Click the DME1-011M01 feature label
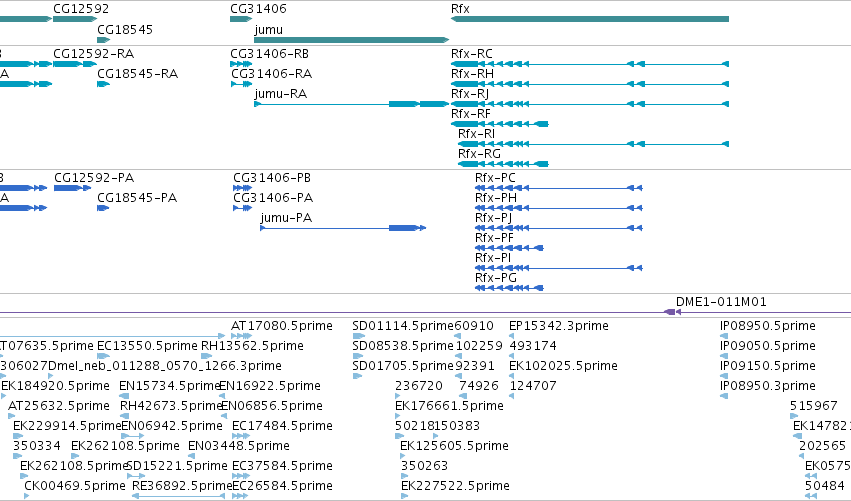The image size is (851, 501). (x=721, y=302)
